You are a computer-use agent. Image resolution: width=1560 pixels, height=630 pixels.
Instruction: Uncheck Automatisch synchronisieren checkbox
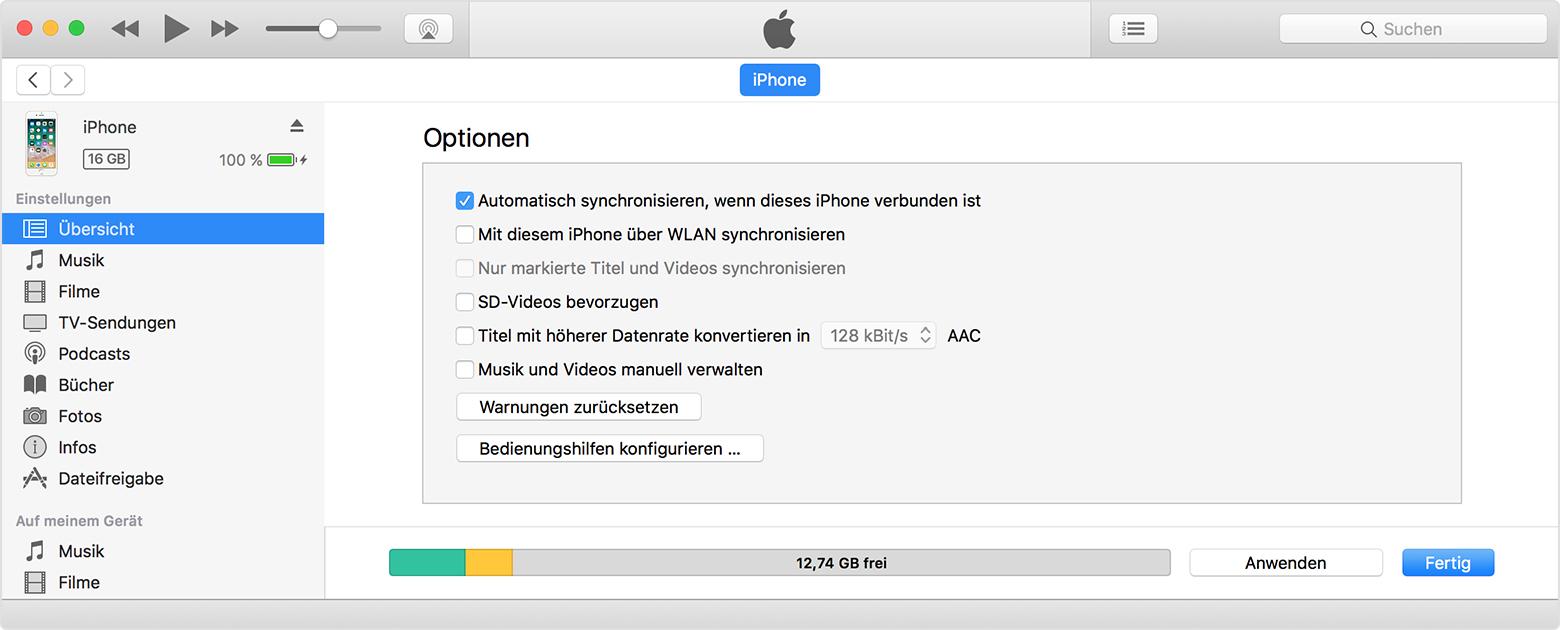point(464,201)
